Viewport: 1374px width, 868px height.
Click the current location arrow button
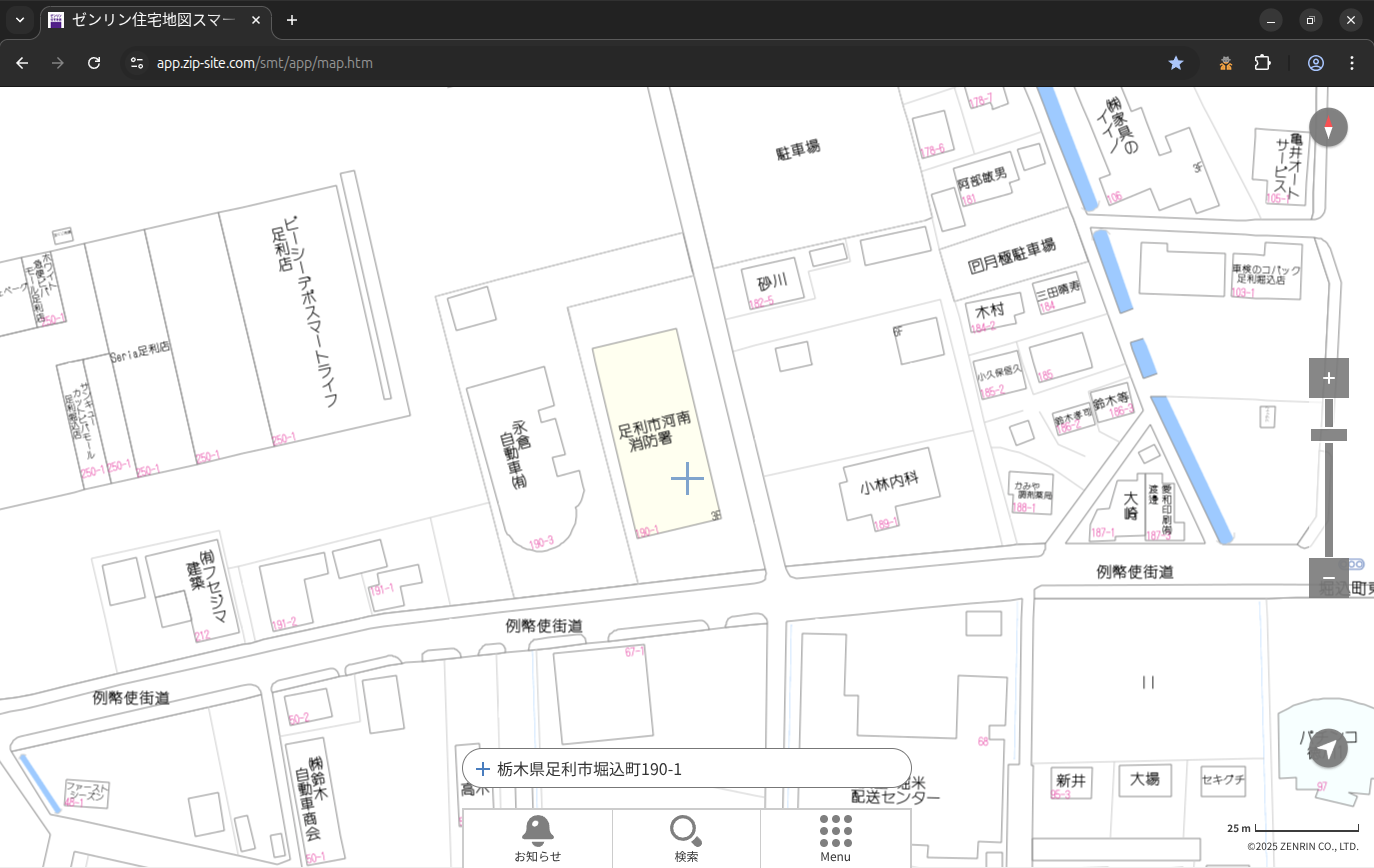[x=1327, y=748]
